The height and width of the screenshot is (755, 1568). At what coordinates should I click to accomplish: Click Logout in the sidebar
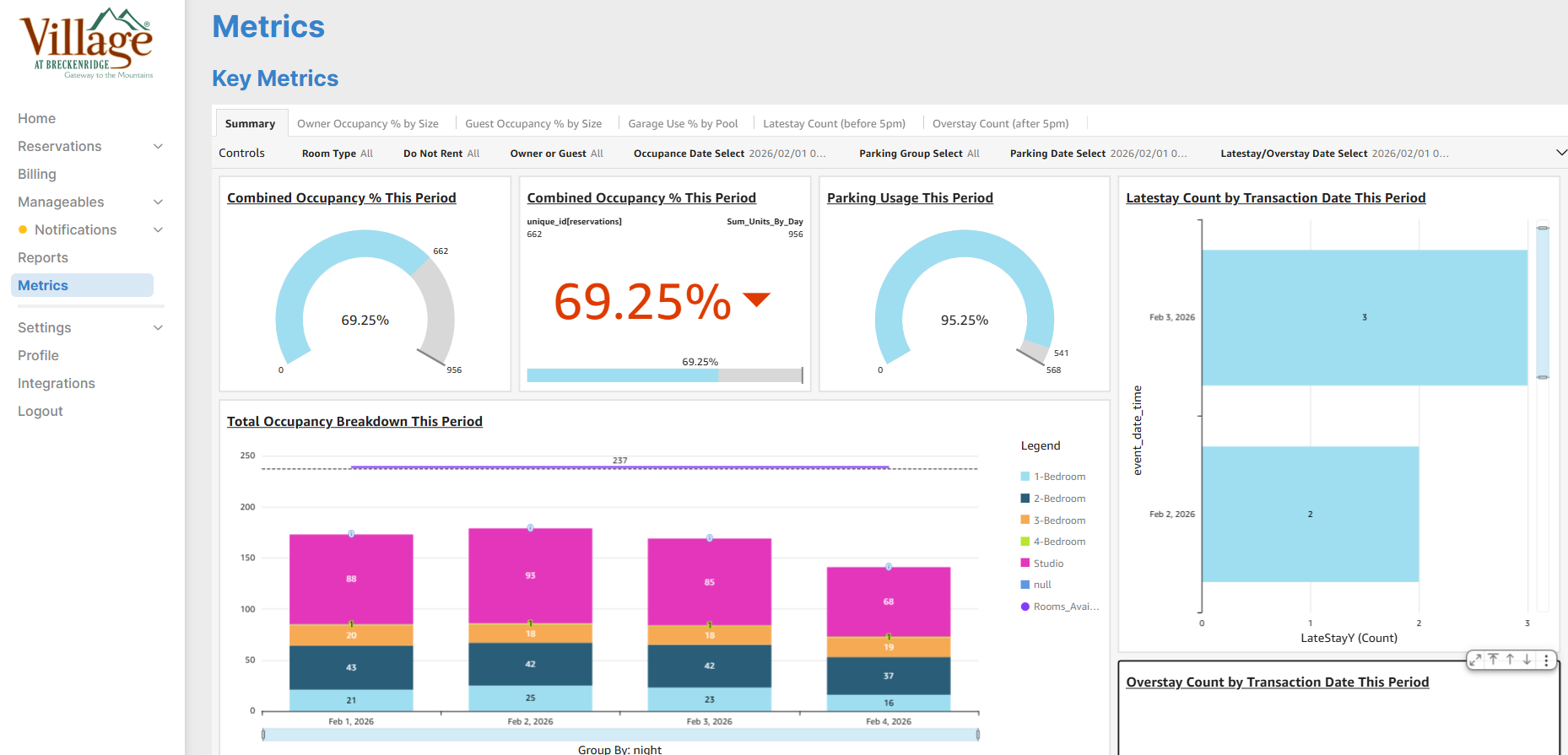tap(41, 412)
